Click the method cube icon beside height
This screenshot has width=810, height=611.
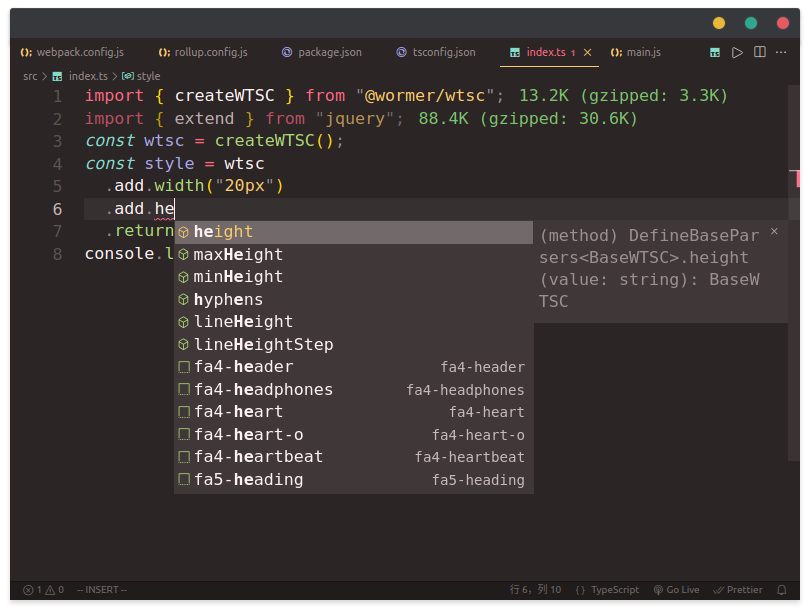pos(183,232)
